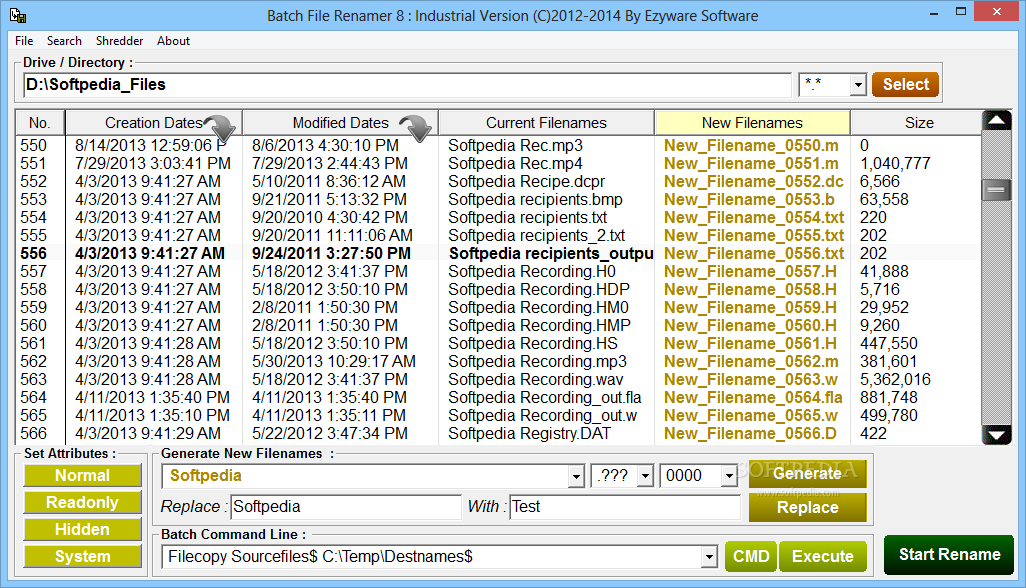The image size is (1026, 588).
Task: Click the Generate button
Action: coord(807,474)
